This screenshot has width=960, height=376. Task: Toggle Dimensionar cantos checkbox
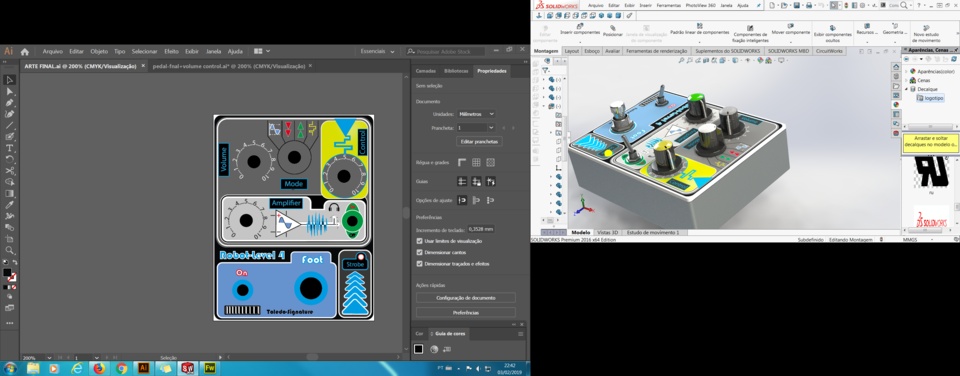(x=419, y=252)
